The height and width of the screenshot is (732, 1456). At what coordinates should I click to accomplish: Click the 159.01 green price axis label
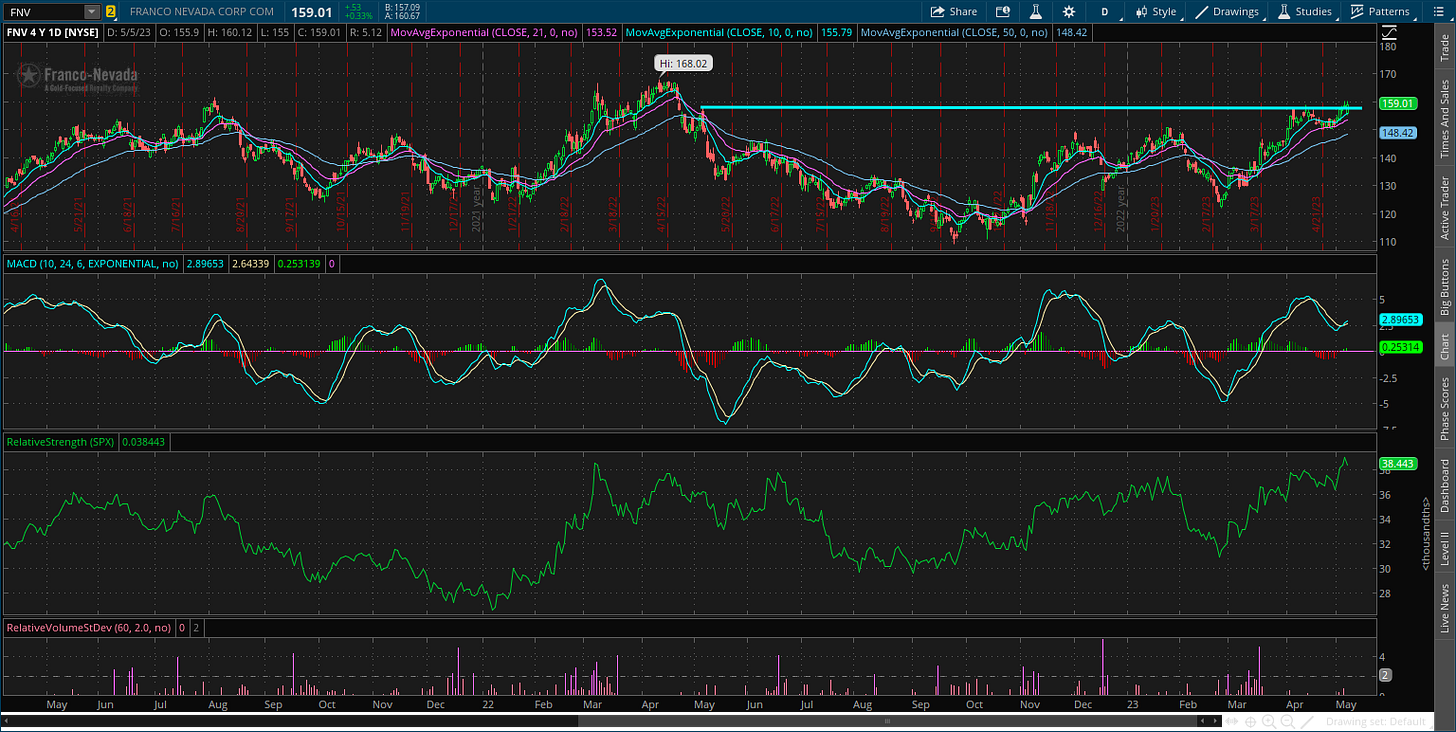[x=1396, y=103]
